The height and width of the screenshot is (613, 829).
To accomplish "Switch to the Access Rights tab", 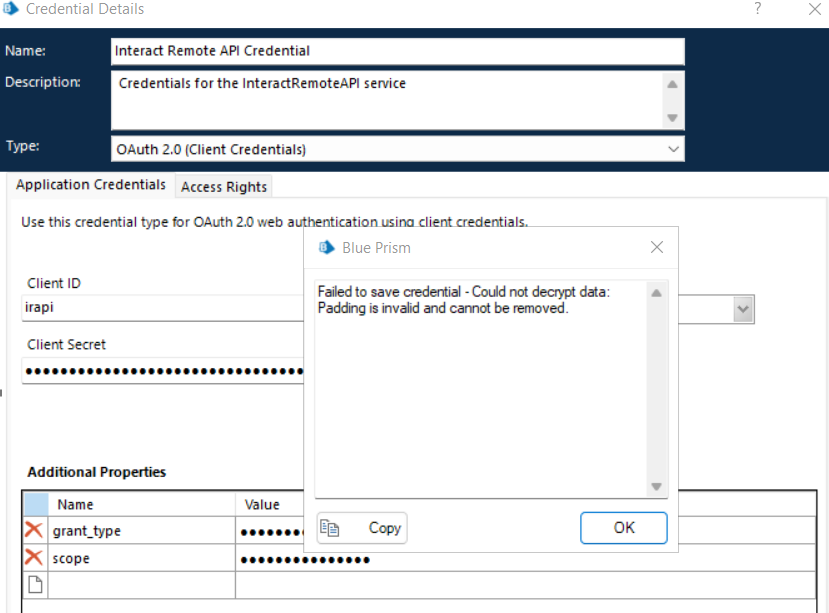I will [224, 187].
